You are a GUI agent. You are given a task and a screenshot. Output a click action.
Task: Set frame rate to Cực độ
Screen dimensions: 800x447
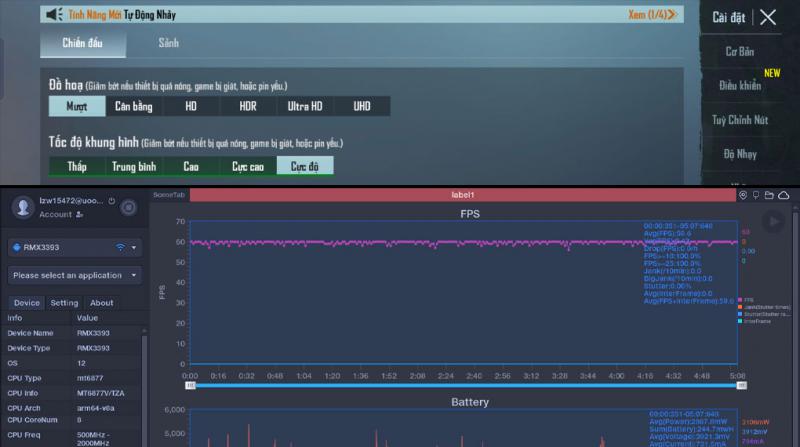point(305,166)
